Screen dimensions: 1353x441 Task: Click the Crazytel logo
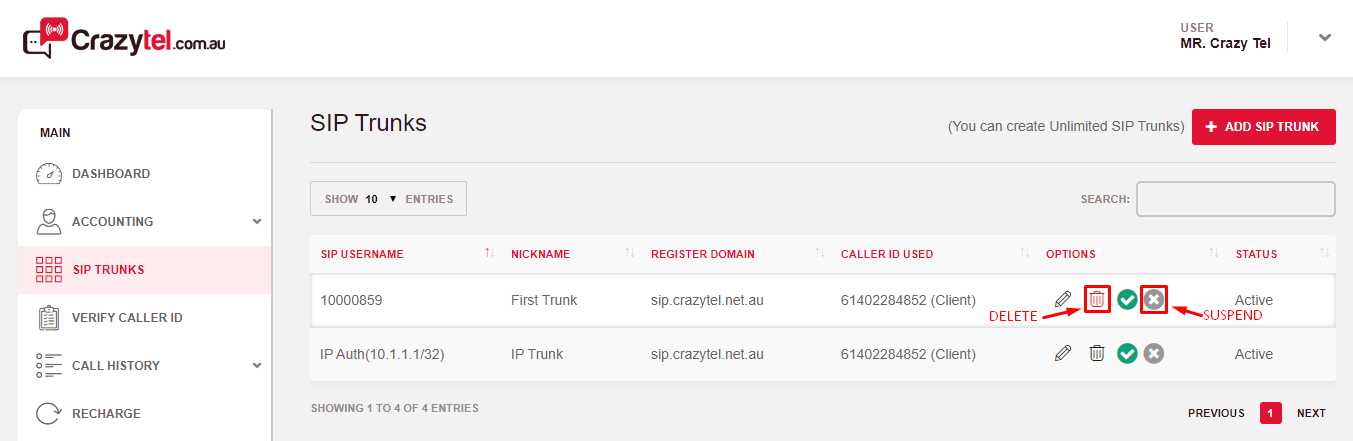pos(124,39)
